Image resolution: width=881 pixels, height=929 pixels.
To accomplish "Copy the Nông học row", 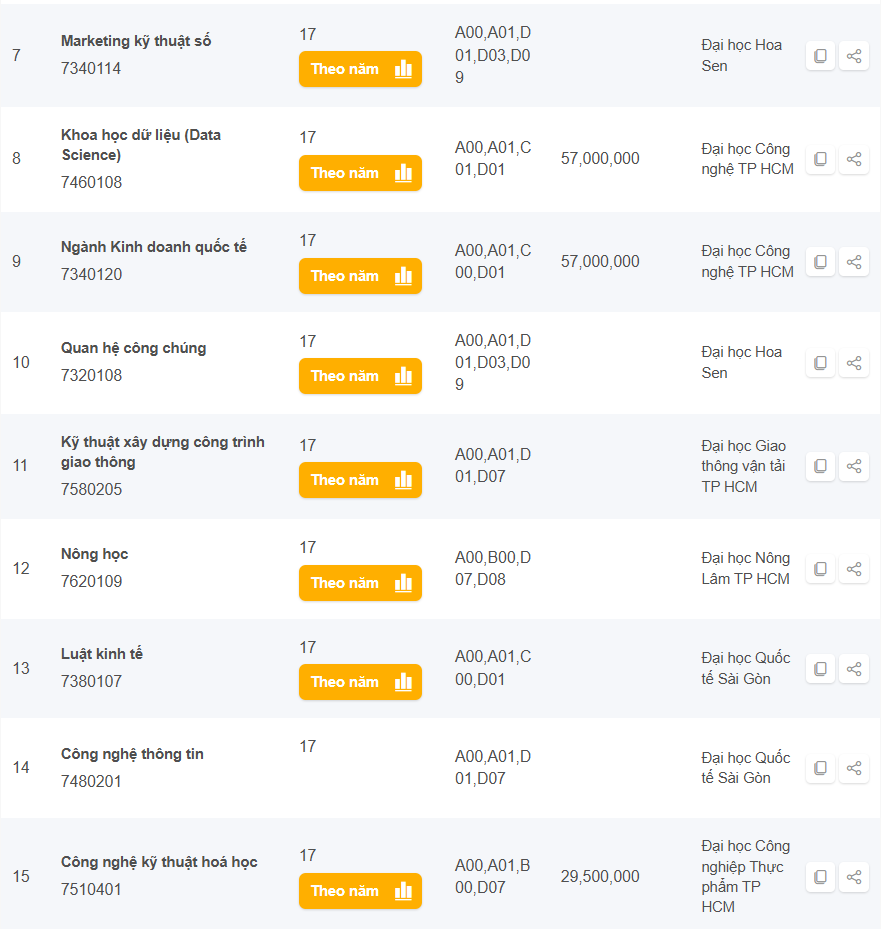I will click(x=820, y=569).
